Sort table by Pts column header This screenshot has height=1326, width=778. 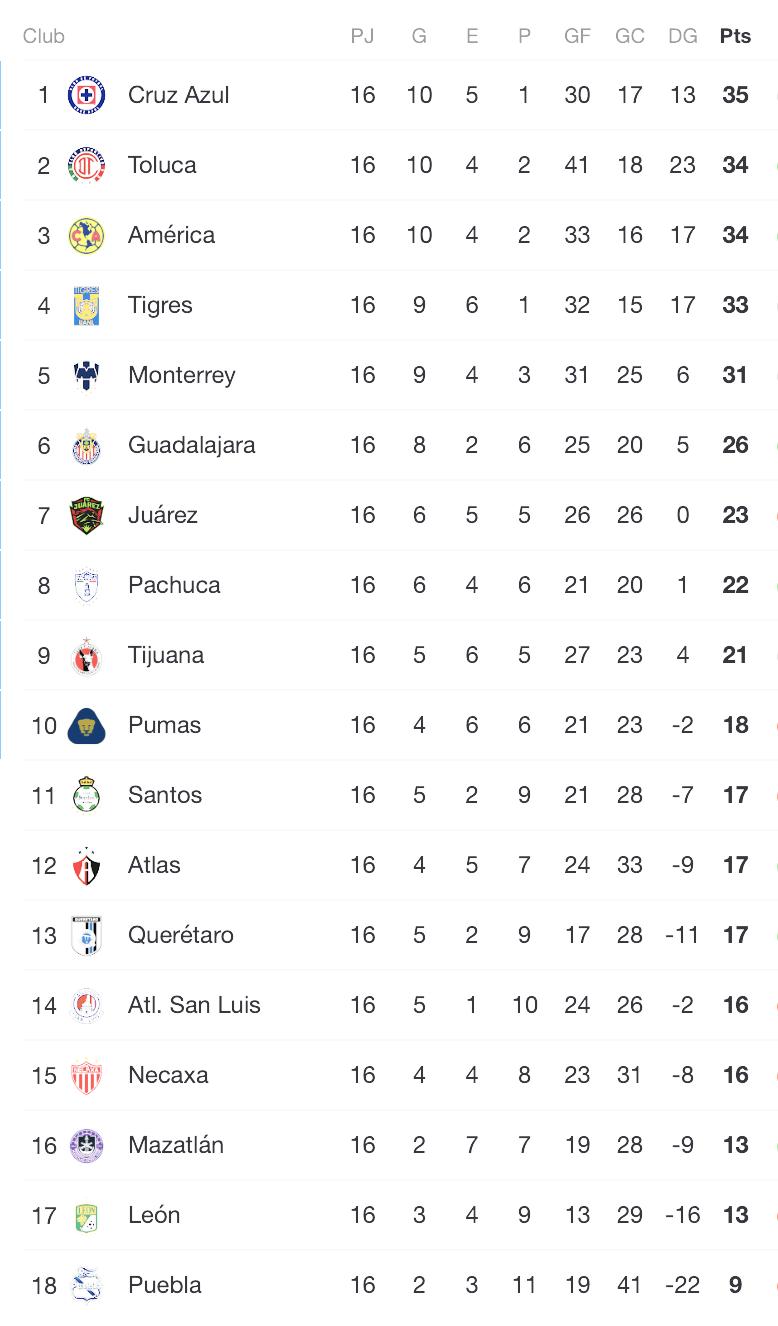click(735, 36)
